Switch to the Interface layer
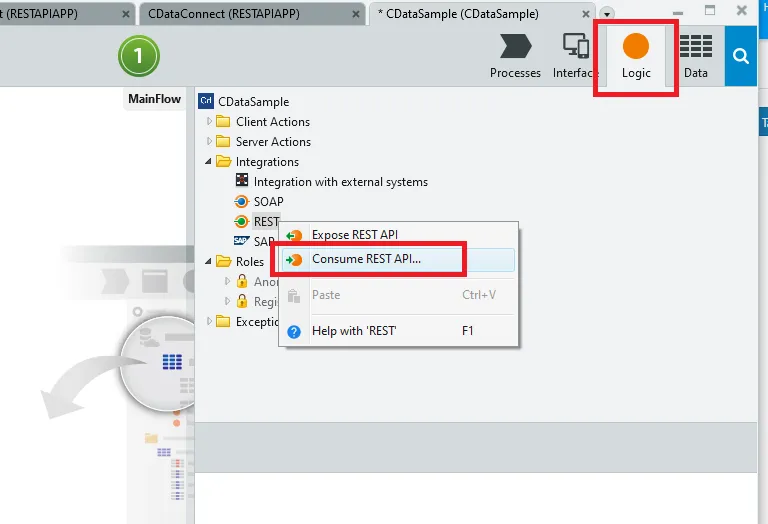Viewport: 768px width, 524px height. click(575, 55)
